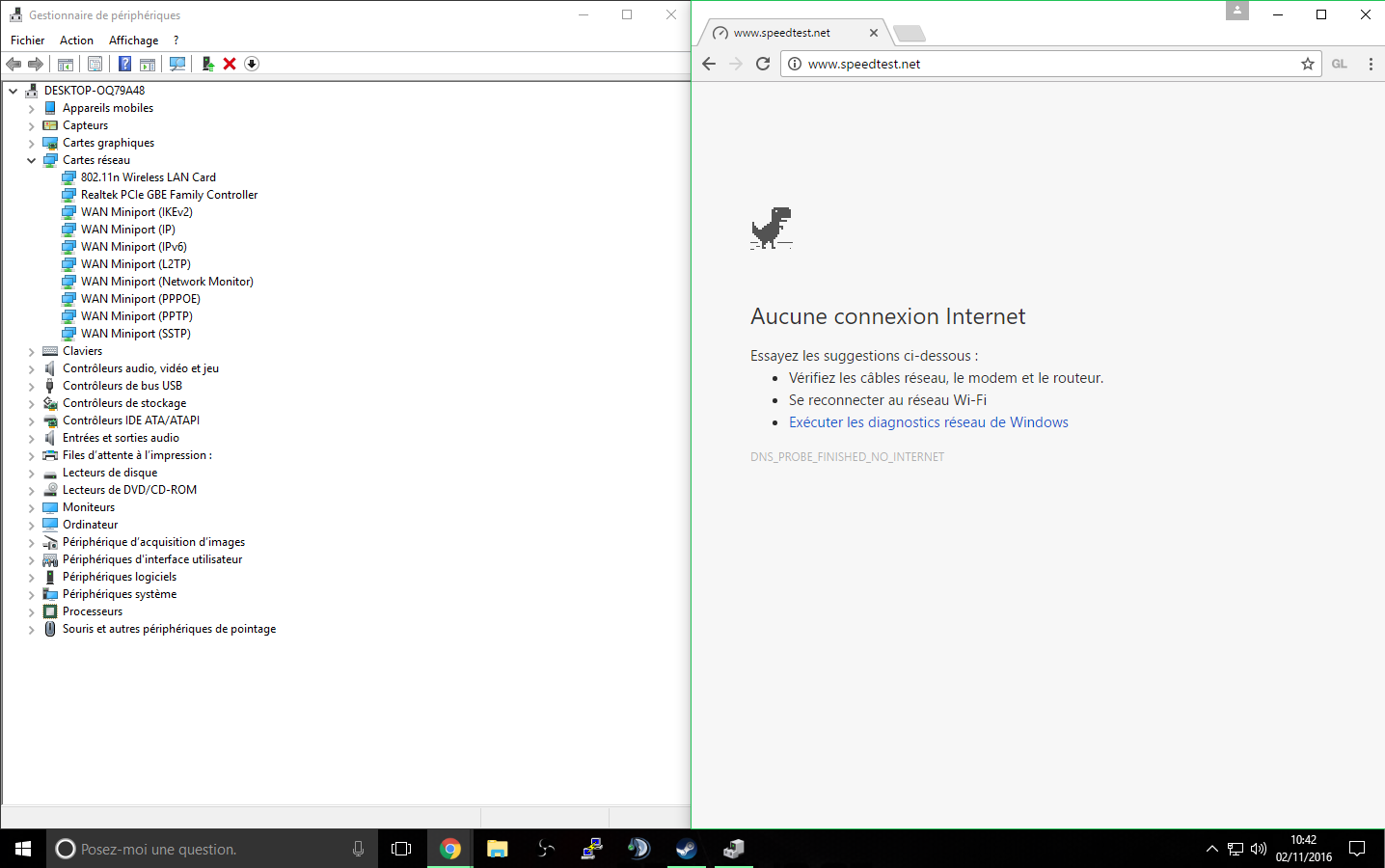Open the Windows Start menu

pos(23,849)
